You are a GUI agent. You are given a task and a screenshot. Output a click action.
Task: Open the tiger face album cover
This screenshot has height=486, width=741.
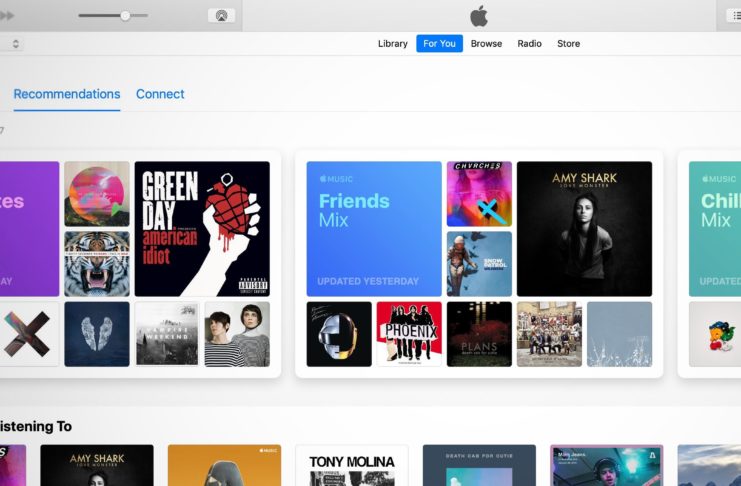[97, 264]
